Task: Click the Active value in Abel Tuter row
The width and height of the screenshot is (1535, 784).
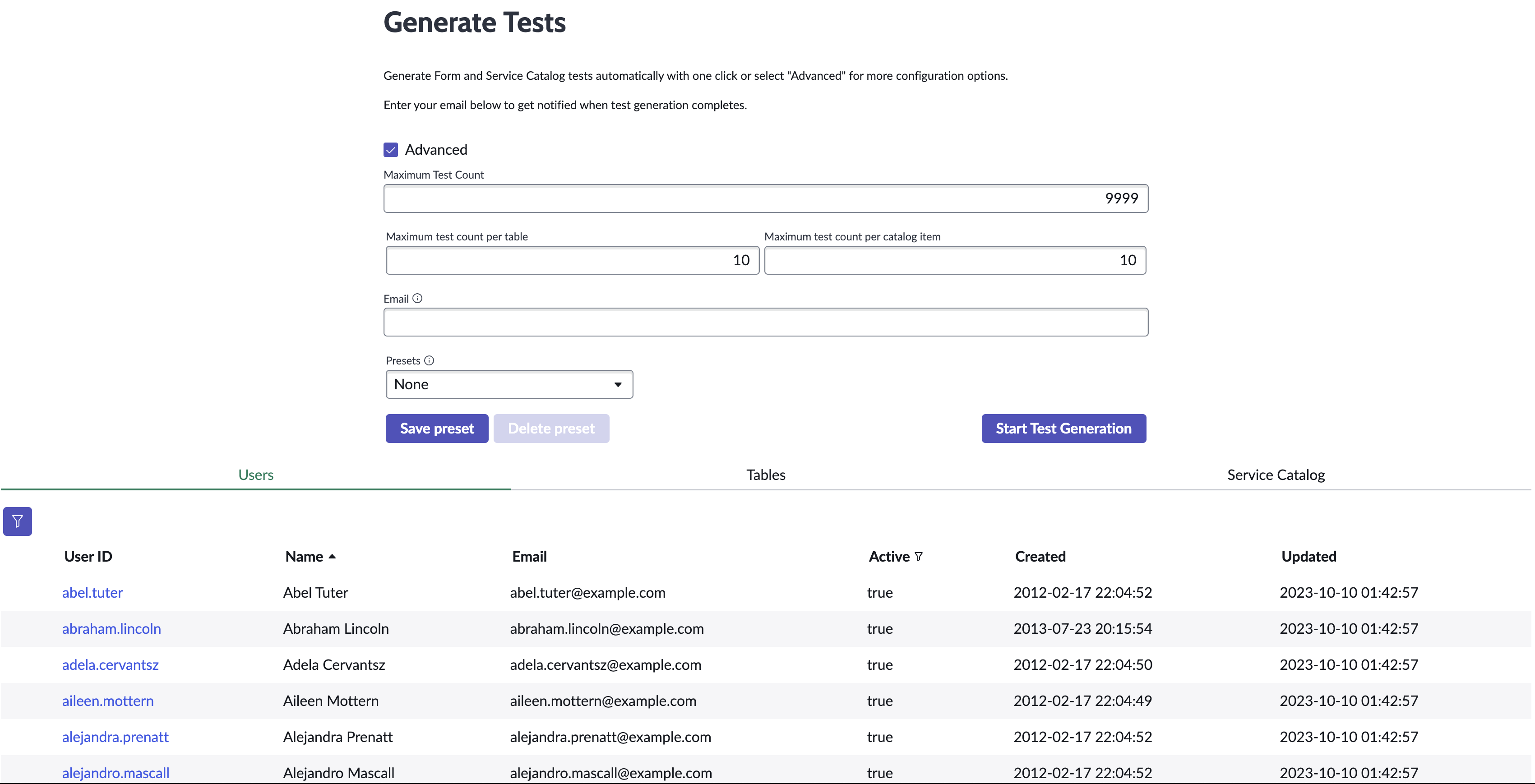Action: pyautogui.click(x=879, y=593)
